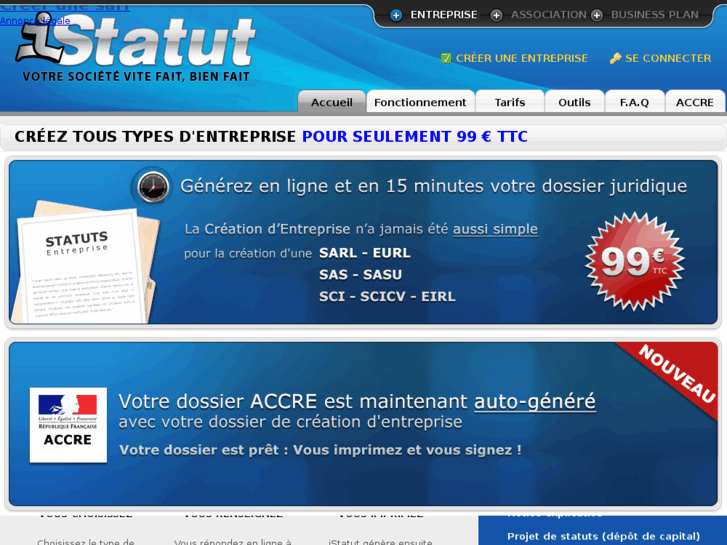Click the underlined 'auto-généré' text
This screenshot has height=545, width=727.
pos(535,401)
